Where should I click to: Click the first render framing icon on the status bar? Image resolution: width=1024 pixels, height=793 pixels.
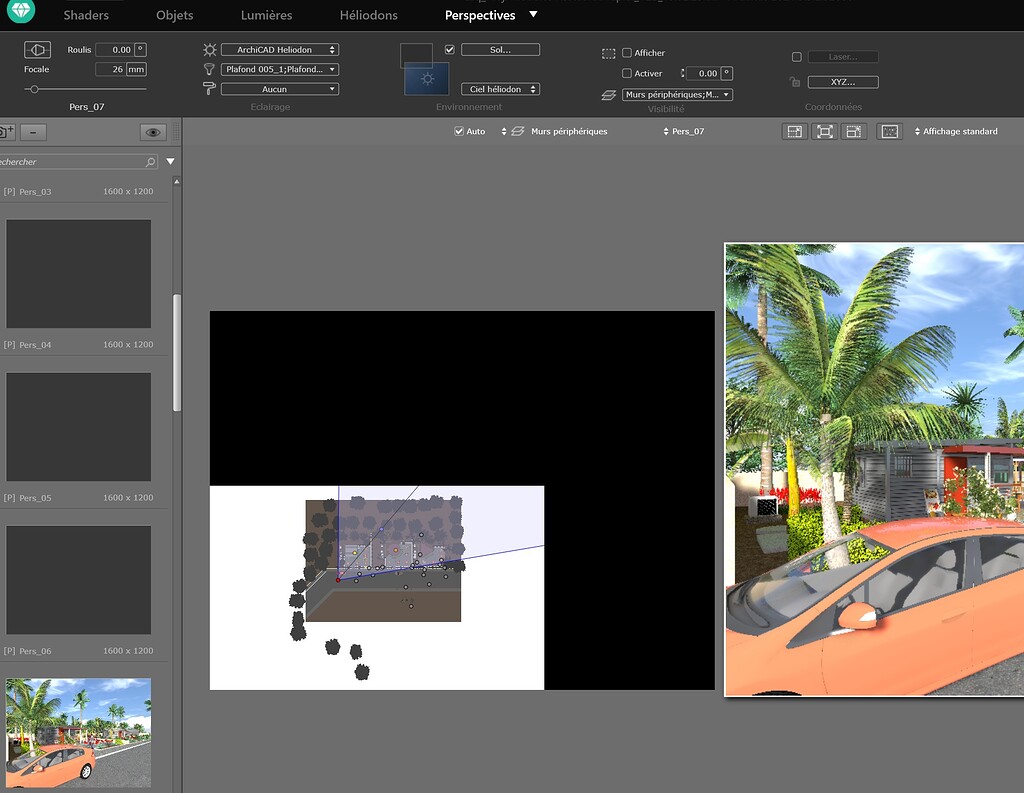click(794, 131)
